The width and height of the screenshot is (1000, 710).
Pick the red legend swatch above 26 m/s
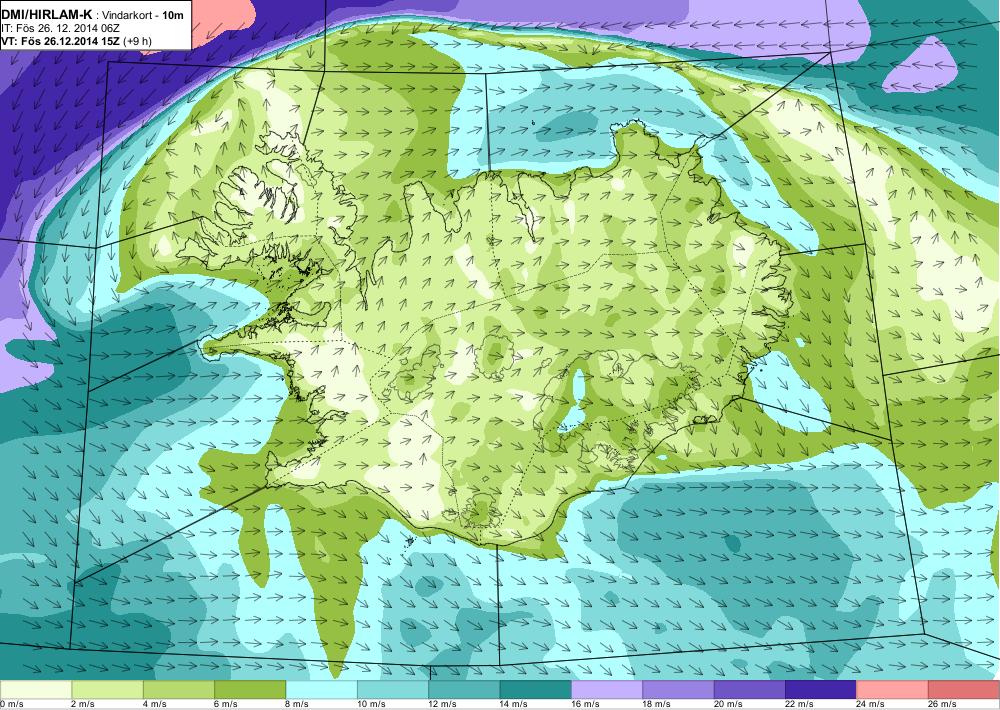pyautogui.click(x=964, y=689)
